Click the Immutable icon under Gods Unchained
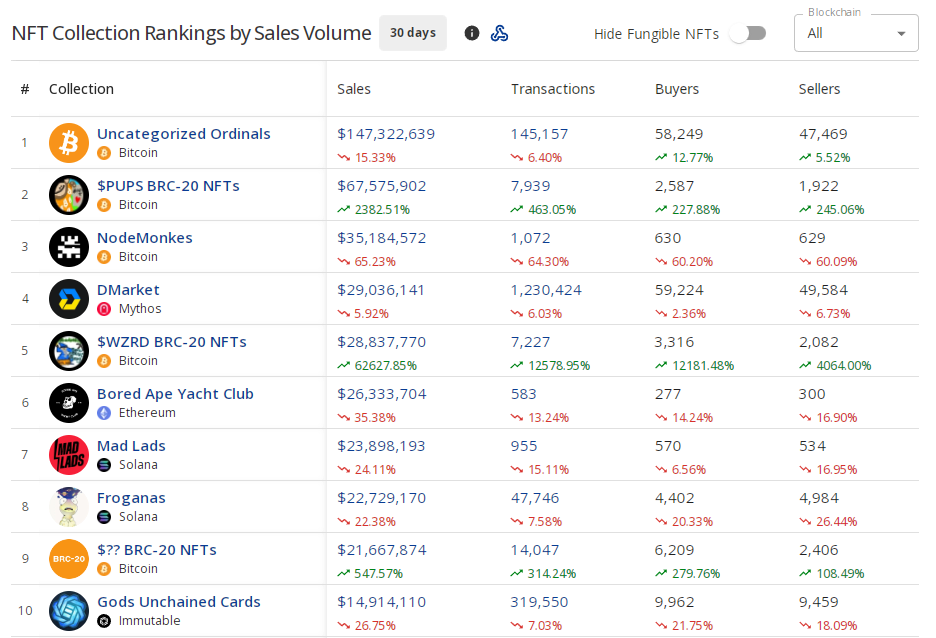Screen dimensions: 936x638 click(x=104, y=621)
